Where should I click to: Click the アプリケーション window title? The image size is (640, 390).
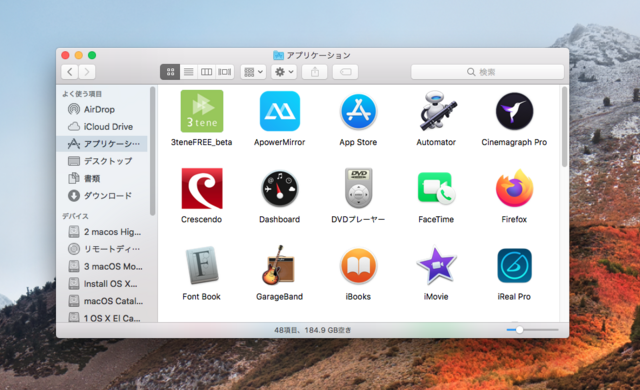[x=318, y=55]
